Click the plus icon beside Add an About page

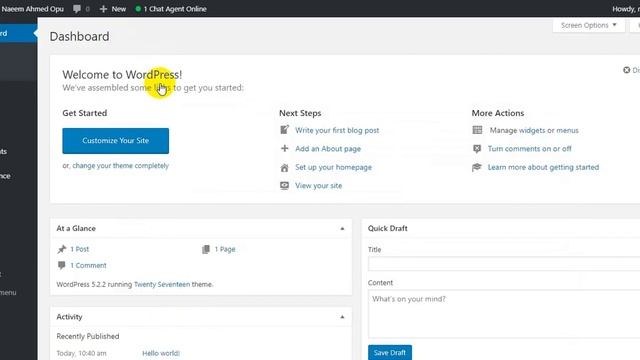click(284, 148)
